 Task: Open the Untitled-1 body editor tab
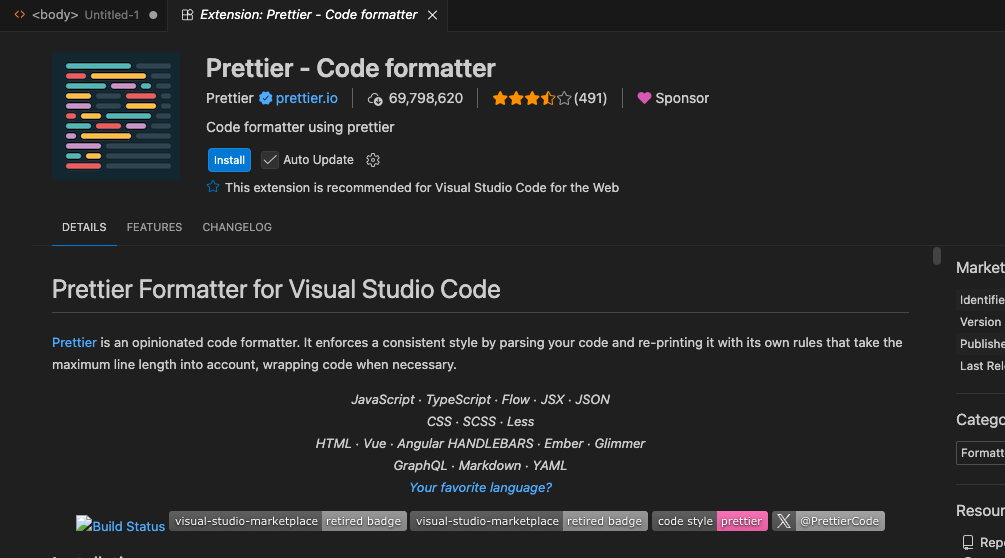85,15
